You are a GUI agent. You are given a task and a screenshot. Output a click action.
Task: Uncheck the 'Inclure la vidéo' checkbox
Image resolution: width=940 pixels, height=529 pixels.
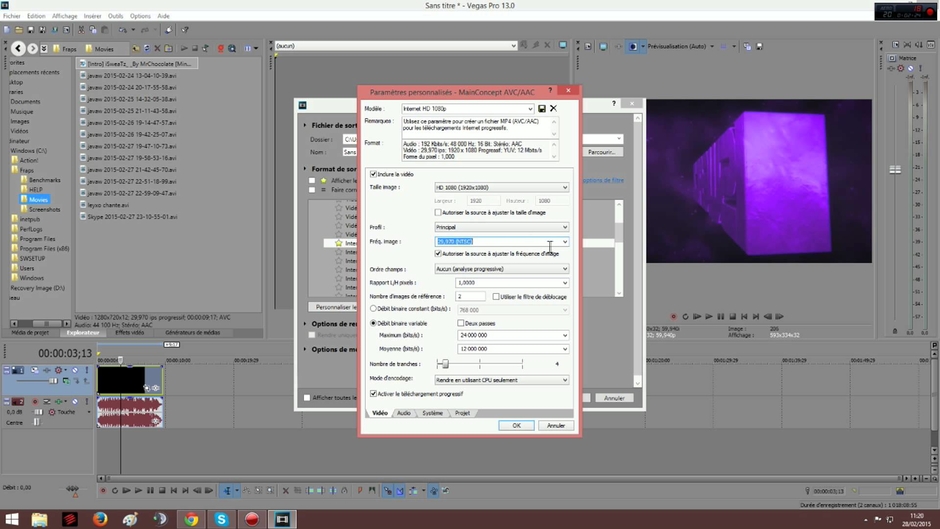click(x=374, y=174)
